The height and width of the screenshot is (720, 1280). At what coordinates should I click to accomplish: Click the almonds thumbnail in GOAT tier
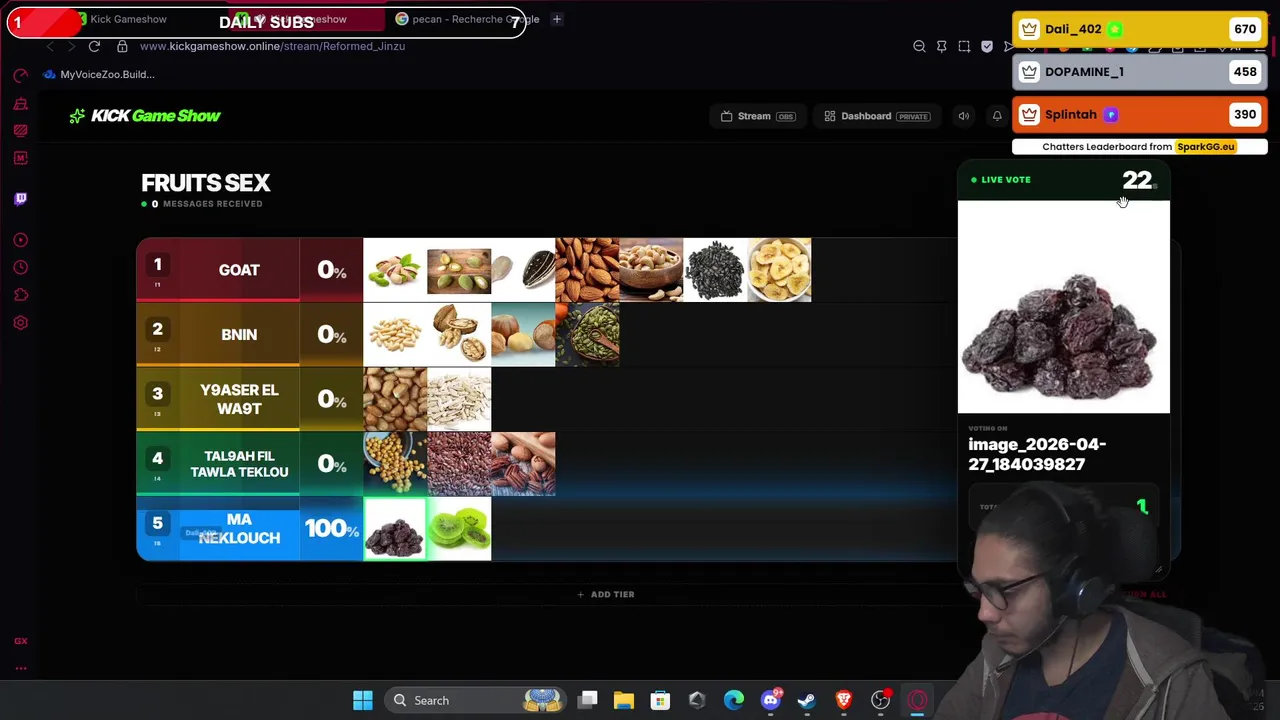[x=587, y=270]
